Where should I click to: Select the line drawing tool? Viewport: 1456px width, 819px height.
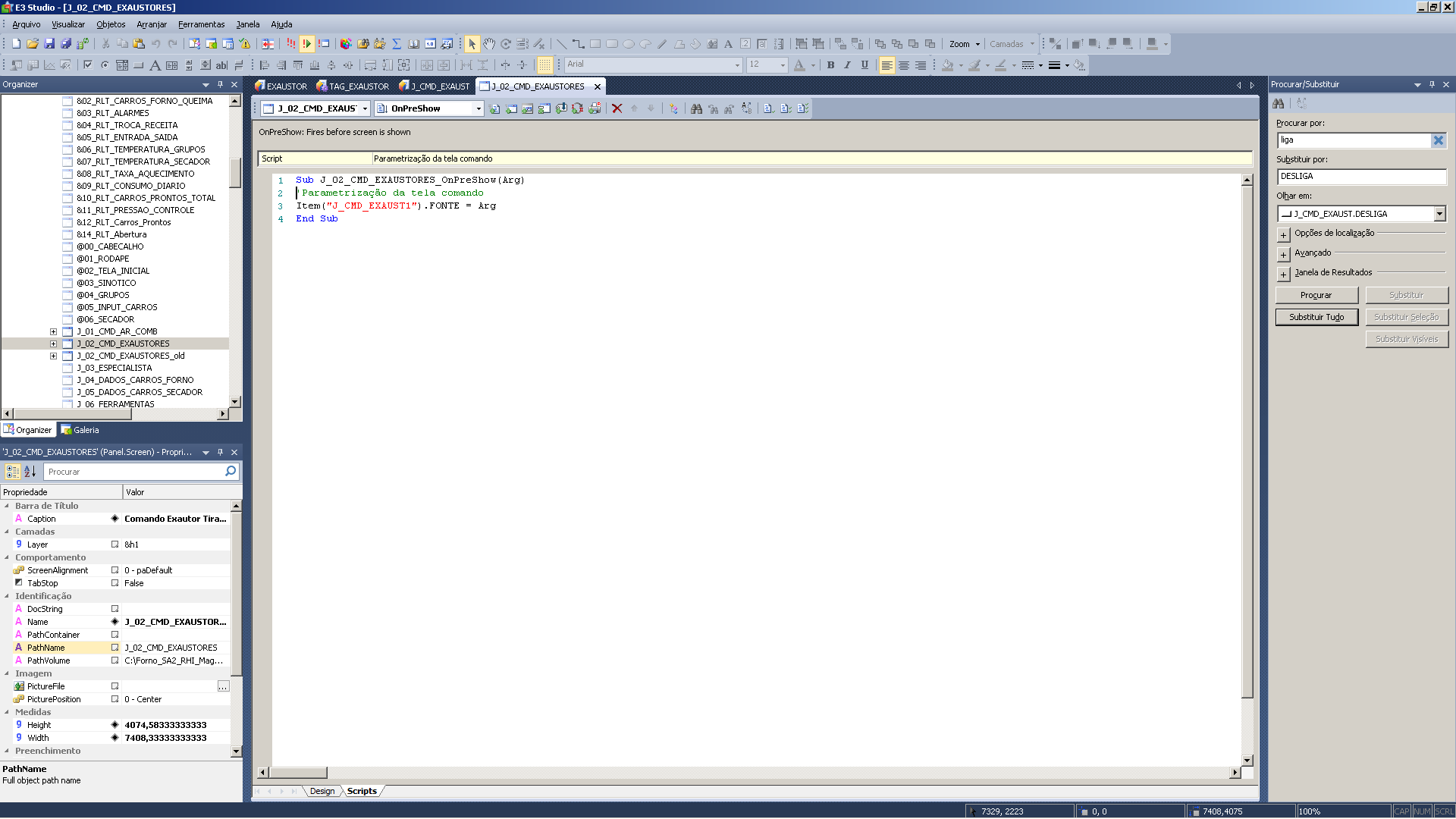point(561,44)
